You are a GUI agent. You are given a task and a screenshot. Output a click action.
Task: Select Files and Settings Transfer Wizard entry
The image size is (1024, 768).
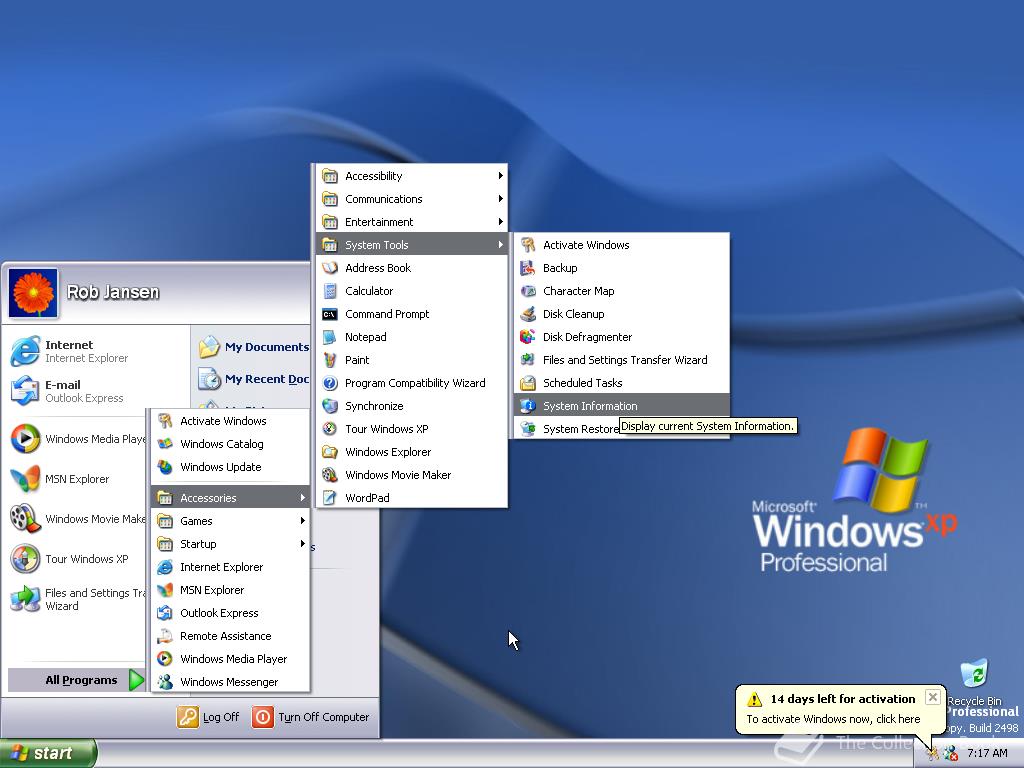point(622,360)
